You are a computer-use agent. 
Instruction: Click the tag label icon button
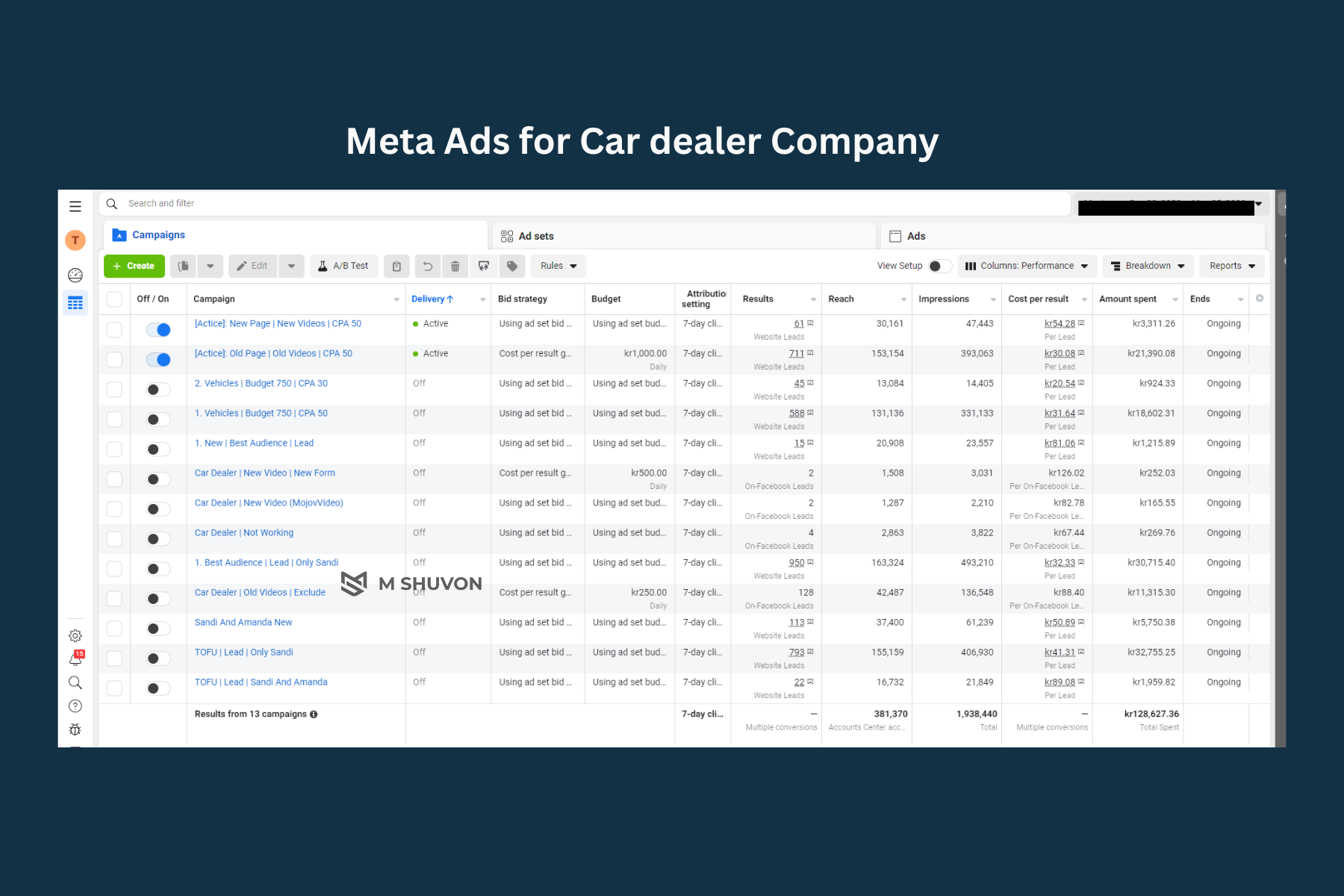(512, 266)
